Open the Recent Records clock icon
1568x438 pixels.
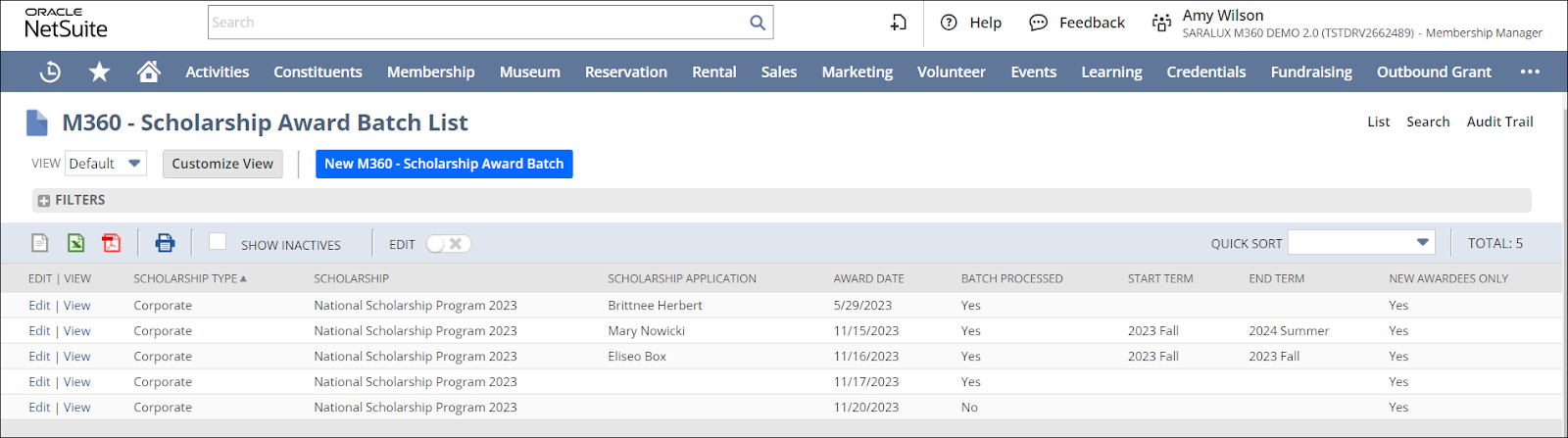coord(50,72)
